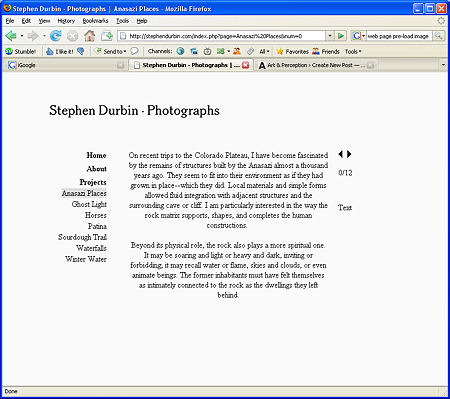Click the speech bubble review icon
This screenshot has width=450, height=399.
click(134, 51)
